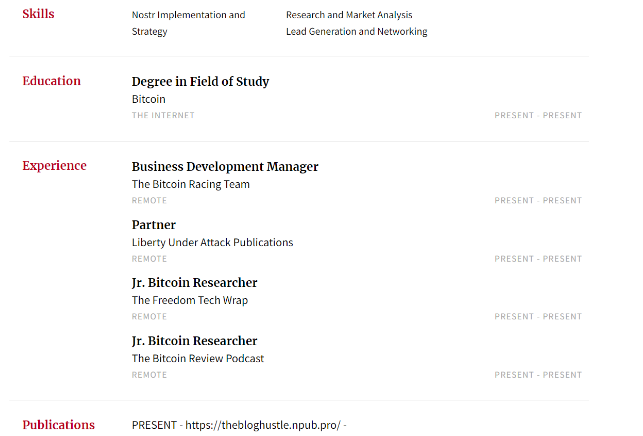This screenshot has height=436, width=643.
Task: Select the Experience section heading
Action: pos(54,166)
